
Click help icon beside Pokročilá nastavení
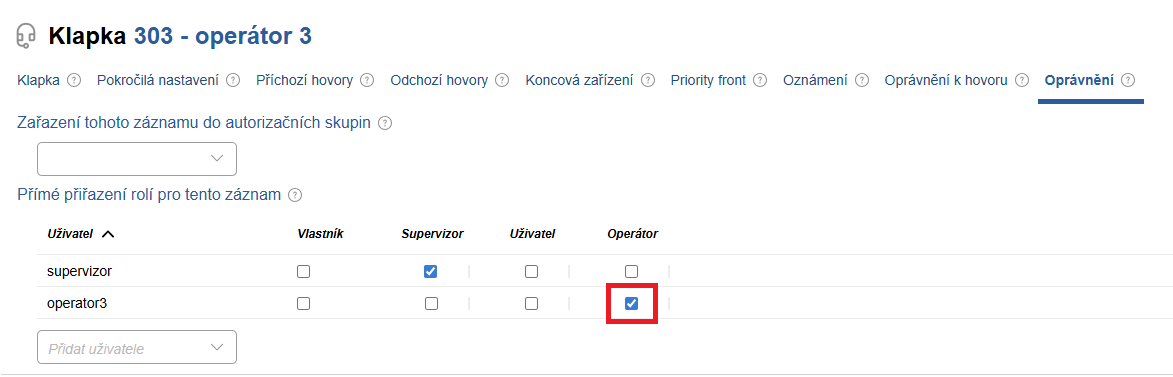[x=233, y=80]
